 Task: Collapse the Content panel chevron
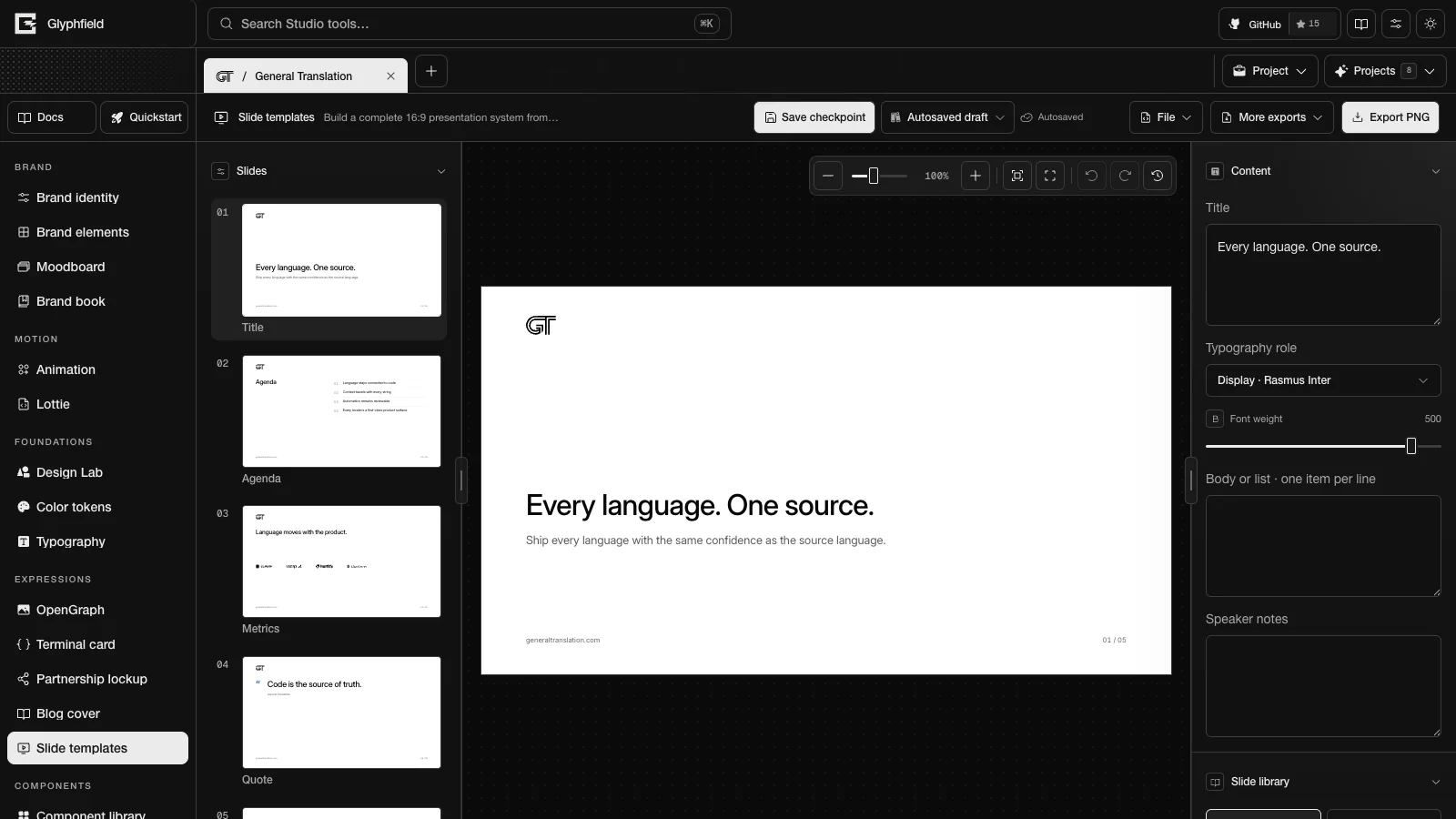pyautogui.click(x=1436, y=171)
